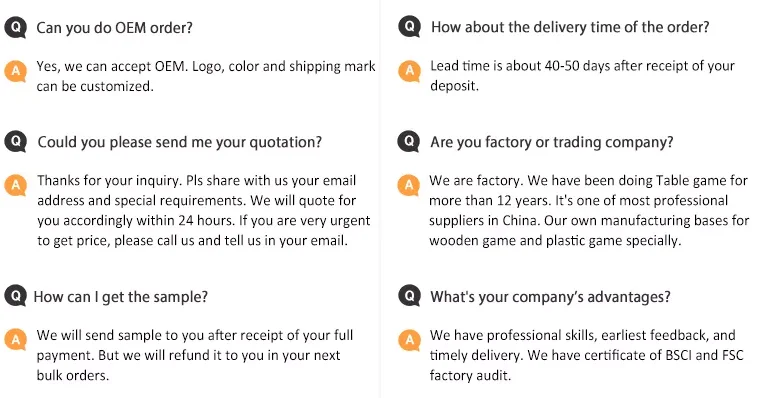Click the A icon beside professional skills answer

pos(409,340)
